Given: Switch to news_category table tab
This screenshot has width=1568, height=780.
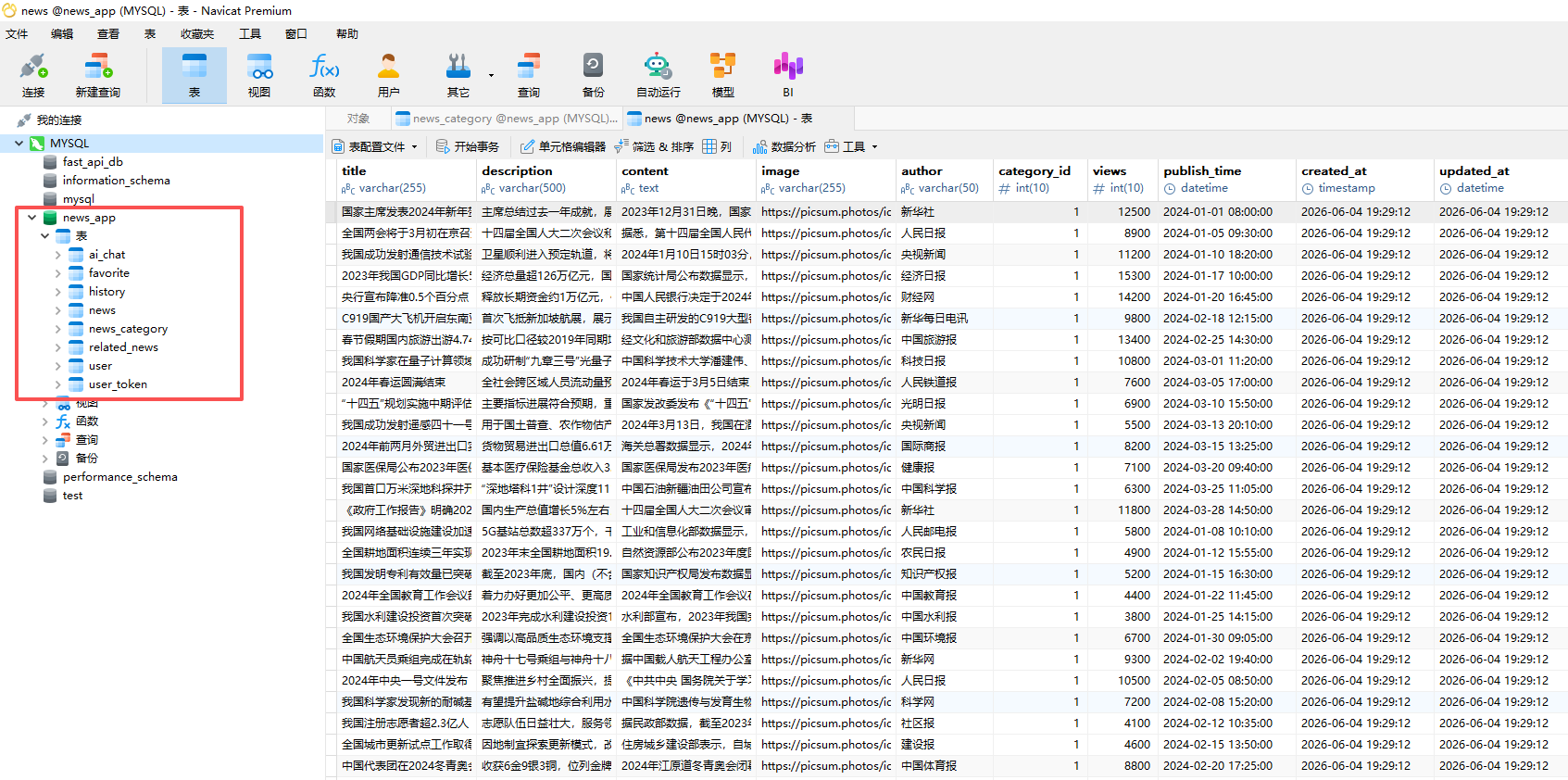Looking at the screenshot, I should click(x=506, y=119).
